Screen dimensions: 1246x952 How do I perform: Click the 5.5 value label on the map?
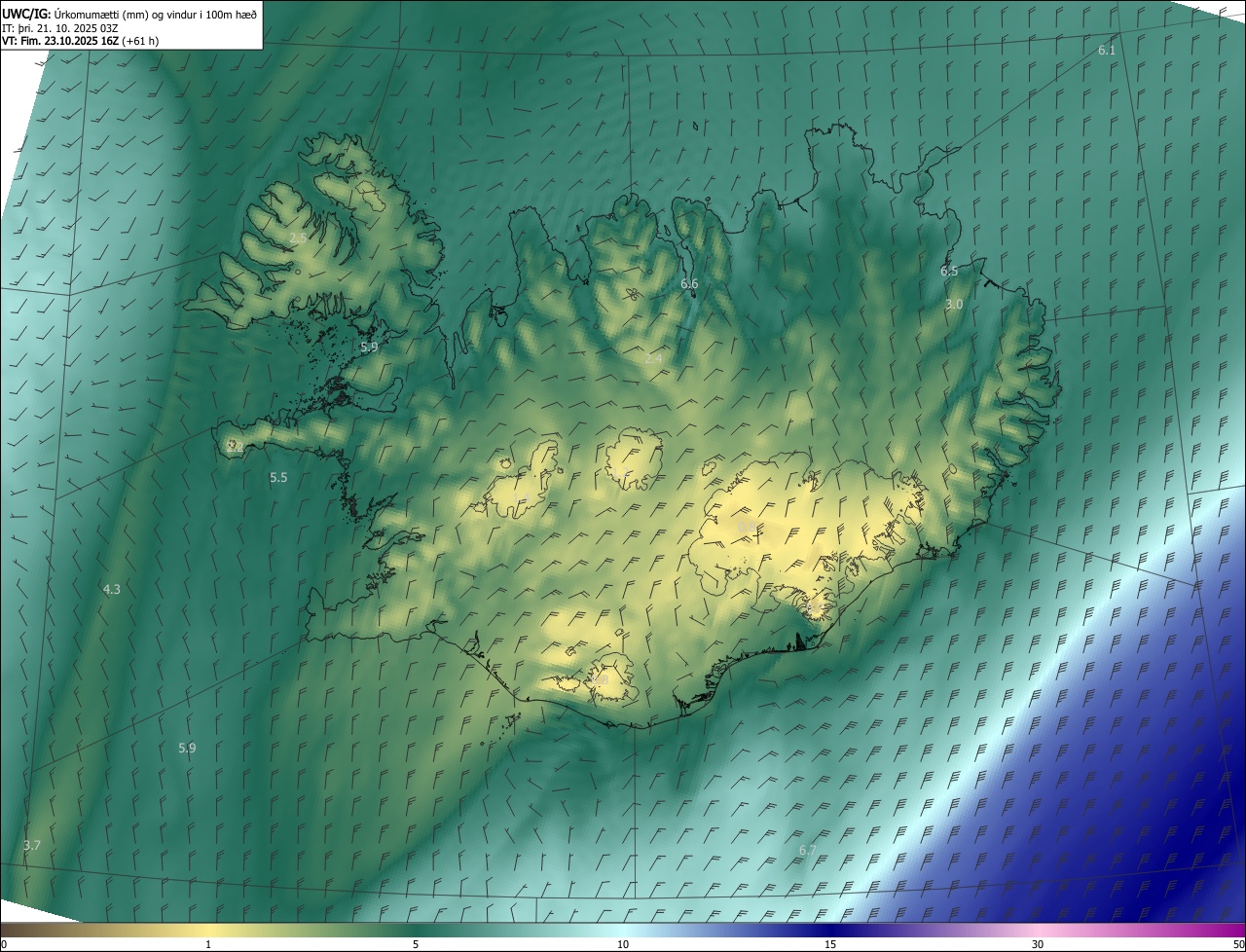coord(278,477)
